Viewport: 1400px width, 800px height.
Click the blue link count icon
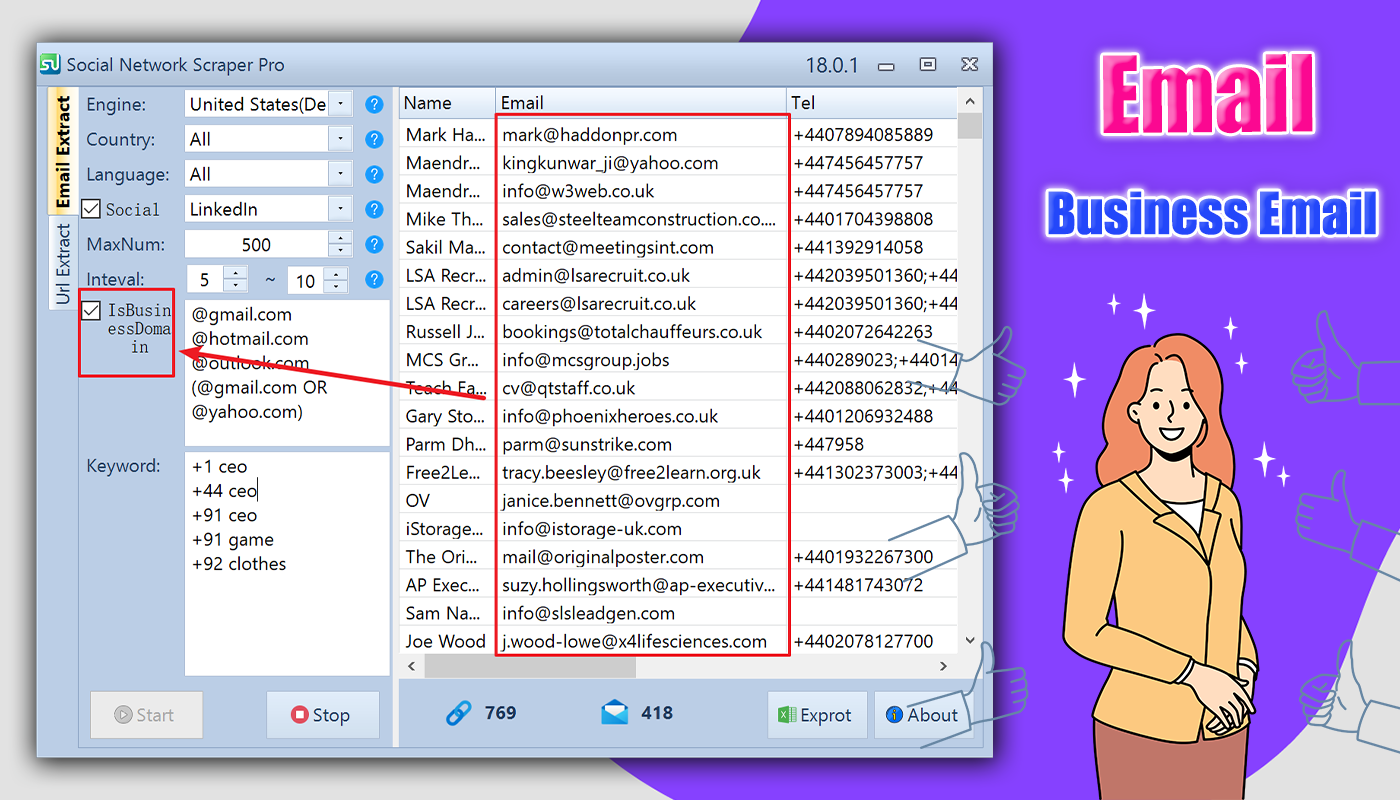[458, 713]
